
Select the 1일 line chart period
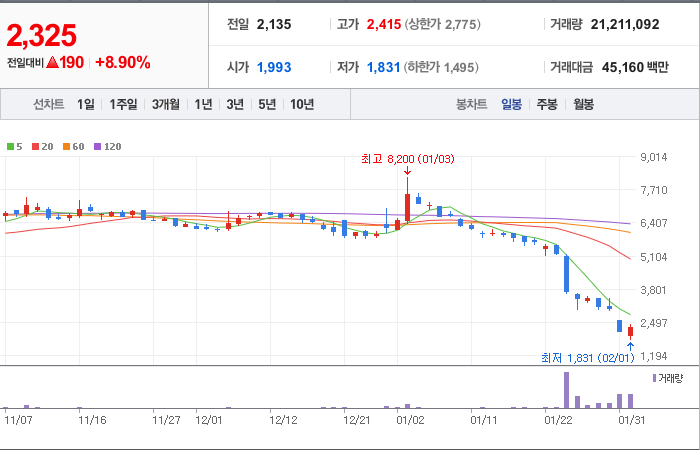point(86,104)
